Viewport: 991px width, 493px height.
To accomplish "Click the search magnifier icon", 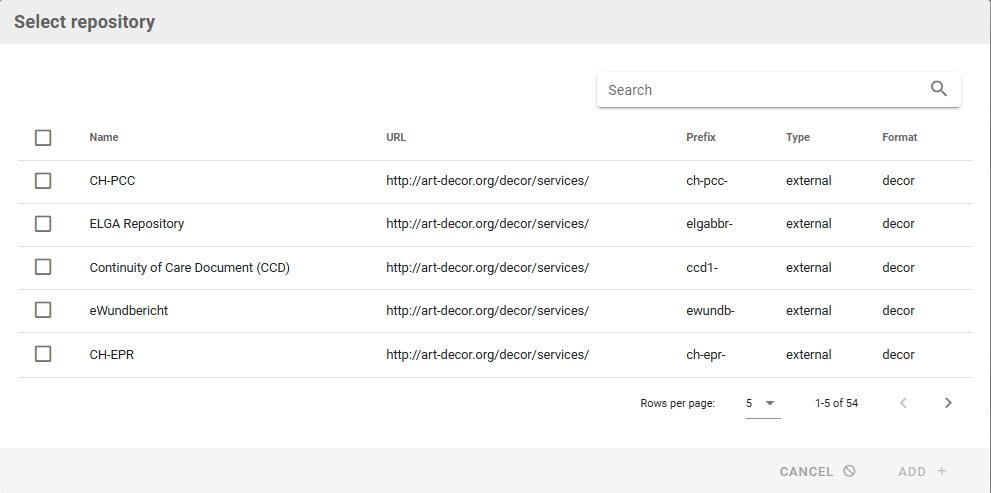I will [938, 89].
